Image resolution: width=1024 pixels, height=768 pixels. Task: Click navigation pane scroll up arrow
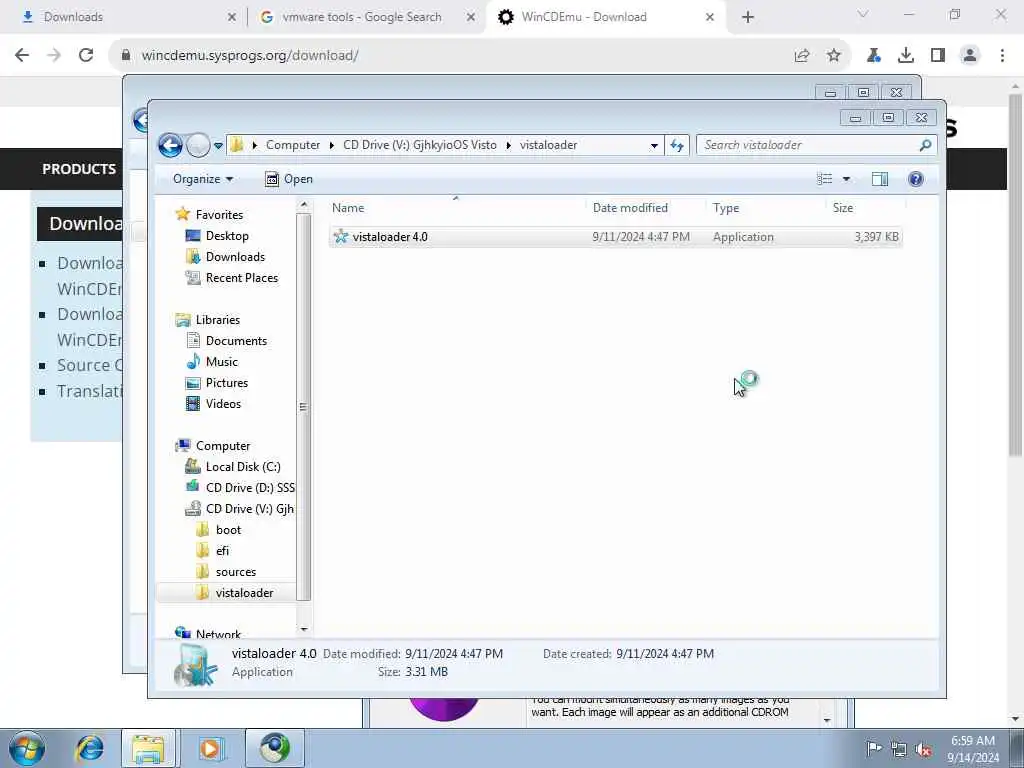pos(304,205)
